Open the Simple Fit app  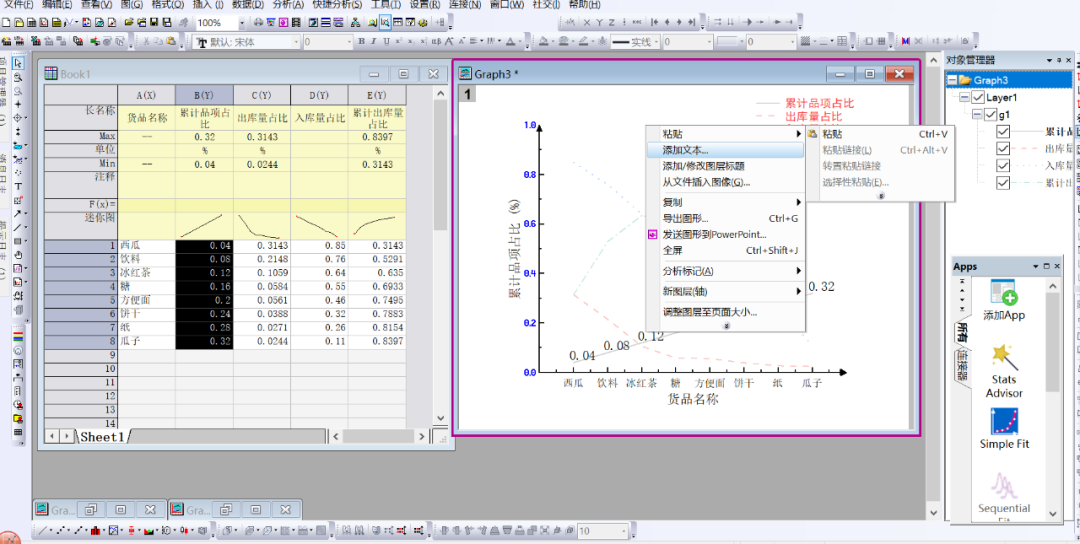point(1004,429)
